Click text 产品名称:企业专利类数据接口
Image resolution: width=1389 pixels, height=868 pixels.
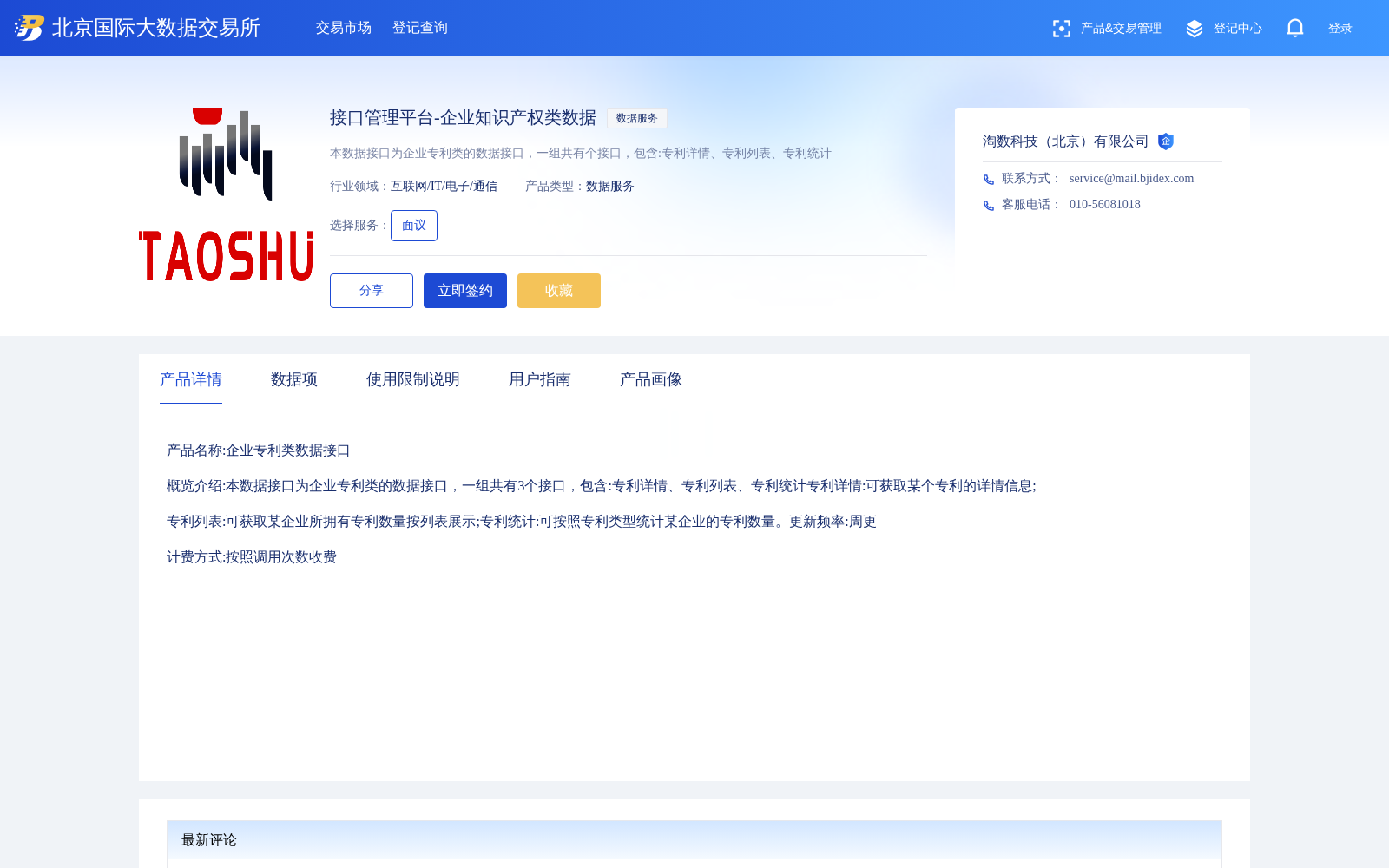coord(259,450)
